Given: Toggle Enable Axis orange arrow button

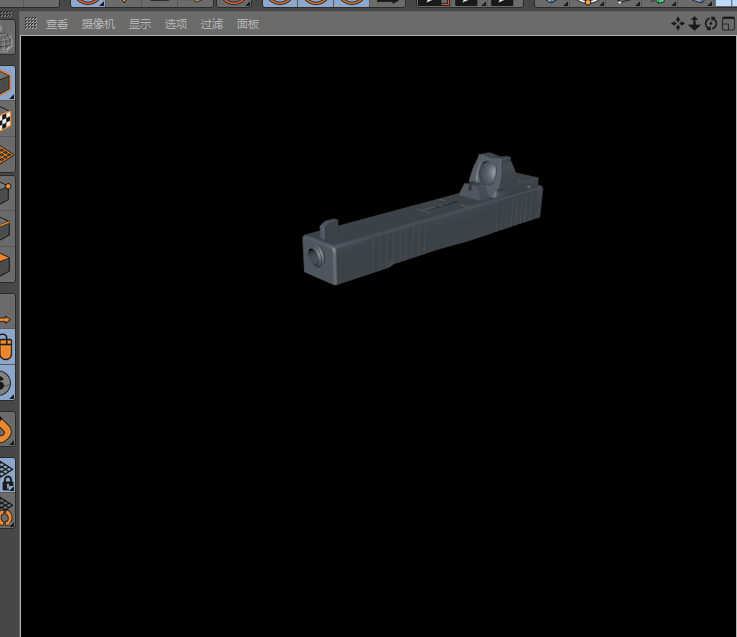Looking at the screenshot, I should (5, 319).
